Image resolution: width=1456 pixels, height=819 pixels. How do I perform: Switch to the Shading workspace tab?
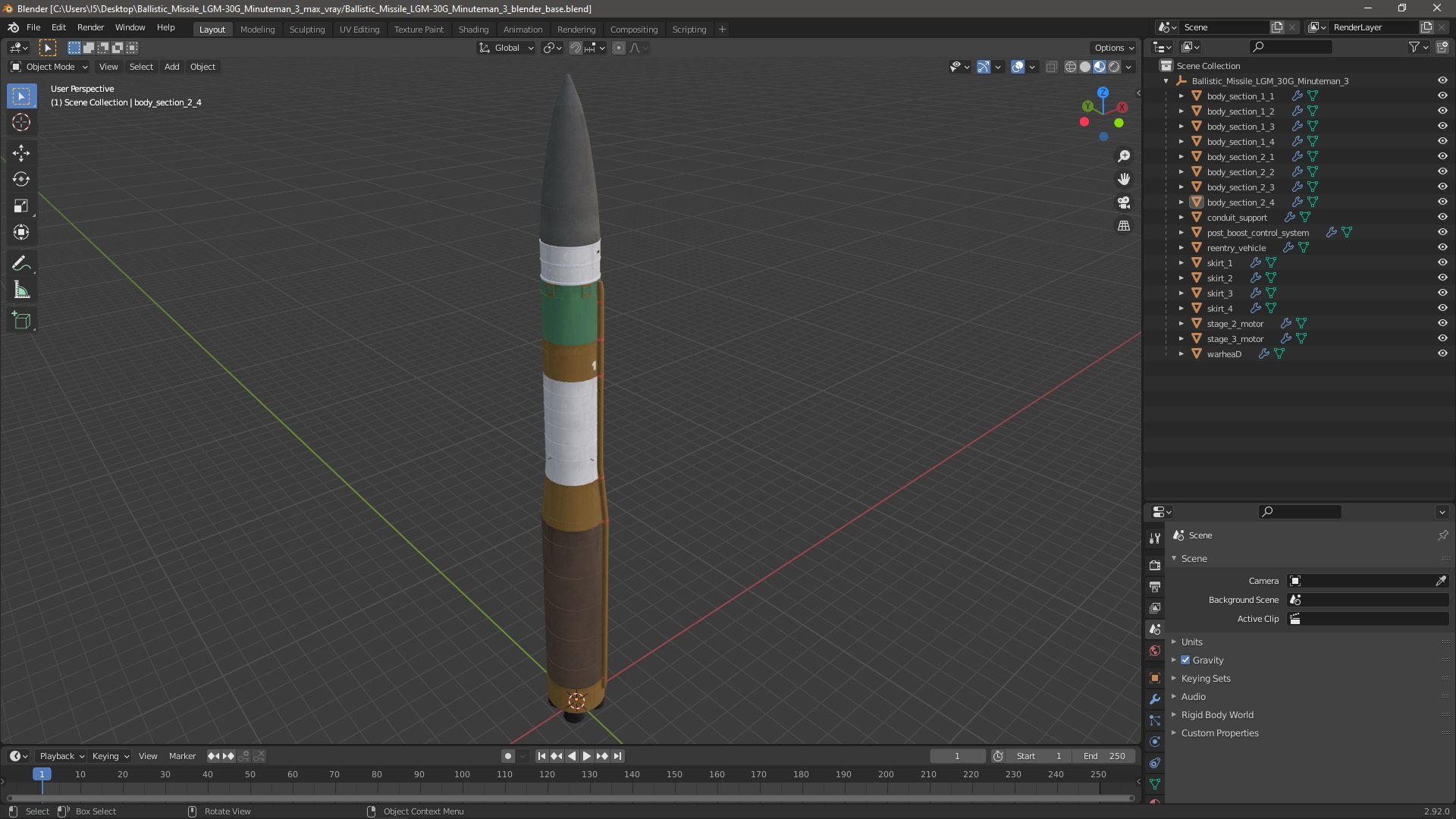[x=473, y=30]
